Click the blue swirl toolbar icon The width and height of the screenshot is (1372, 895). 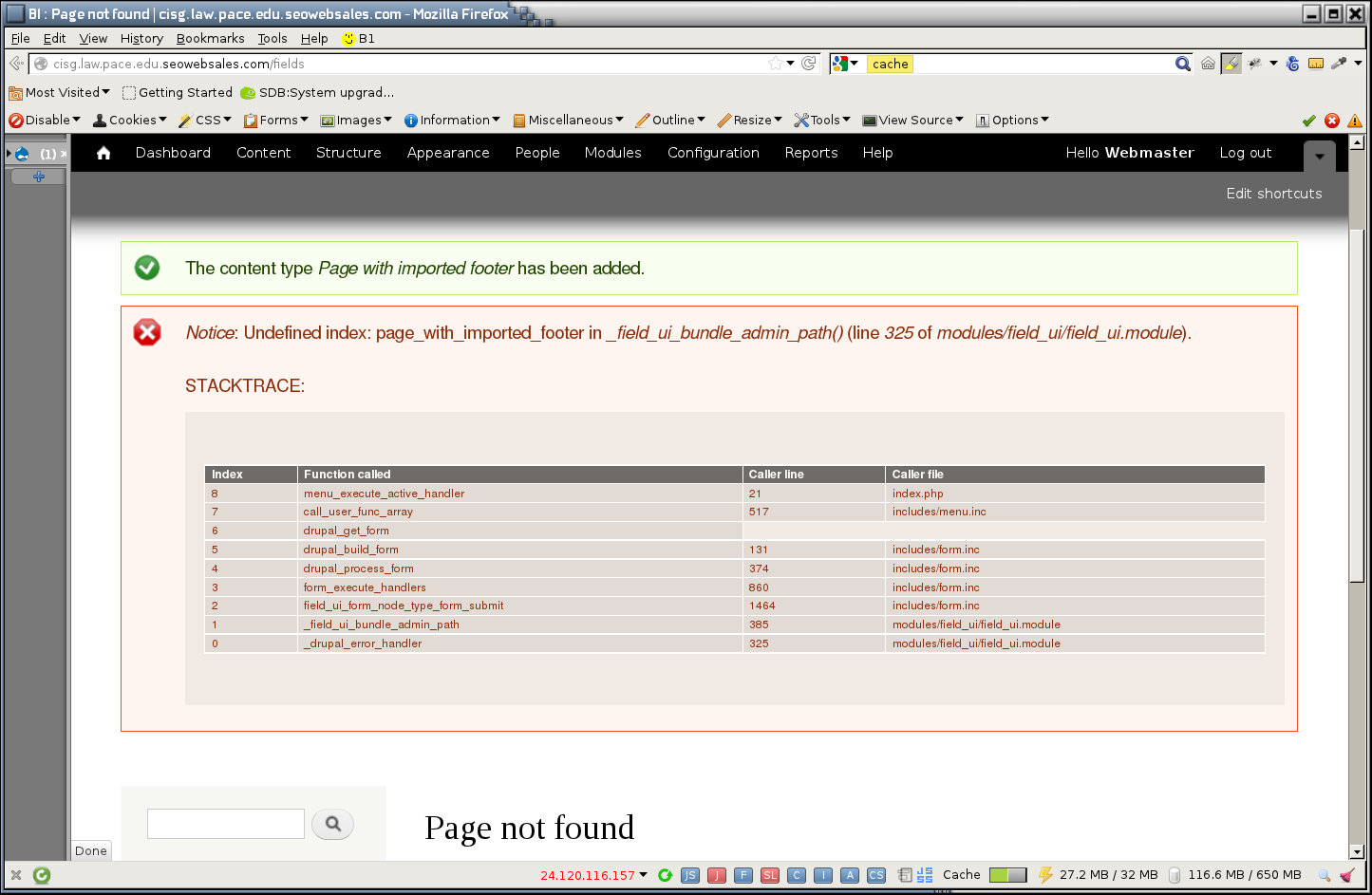pyautogui.click(x=1292, y=64)
